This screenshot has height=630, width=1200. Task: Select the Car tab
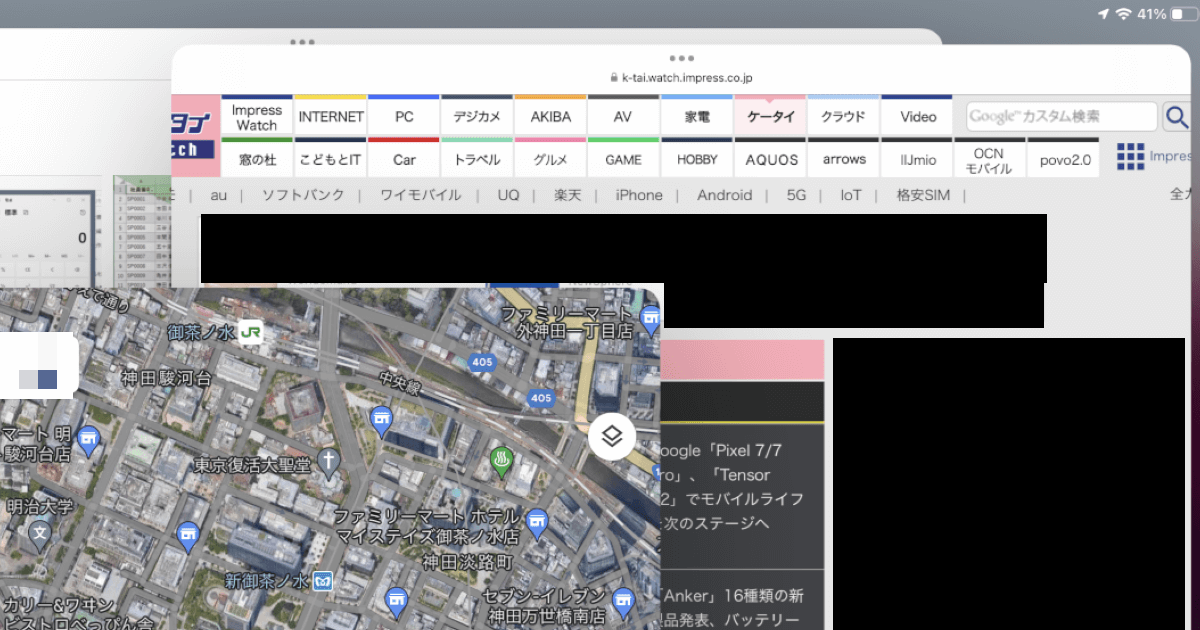coord(404,159)
